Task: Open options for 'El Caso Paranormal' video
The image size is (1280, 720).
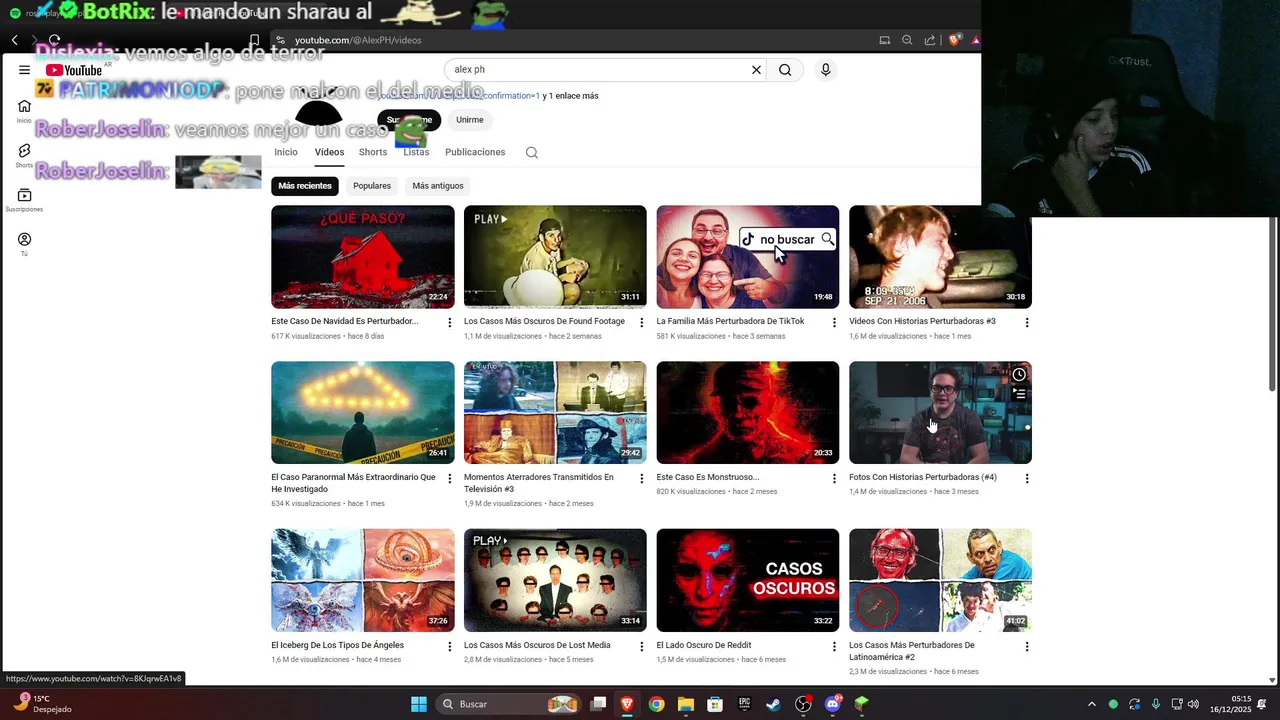Action: tap(449, 478)
